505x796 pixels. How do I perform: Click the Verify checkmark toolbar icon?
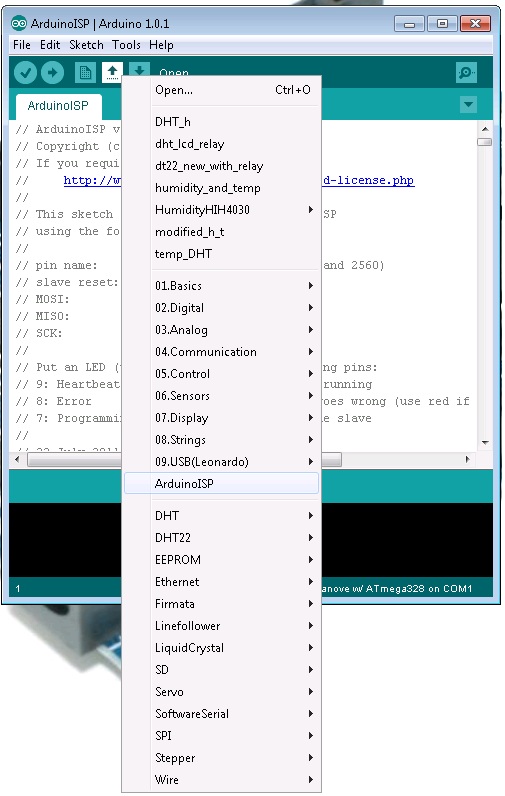coord(25,73)
